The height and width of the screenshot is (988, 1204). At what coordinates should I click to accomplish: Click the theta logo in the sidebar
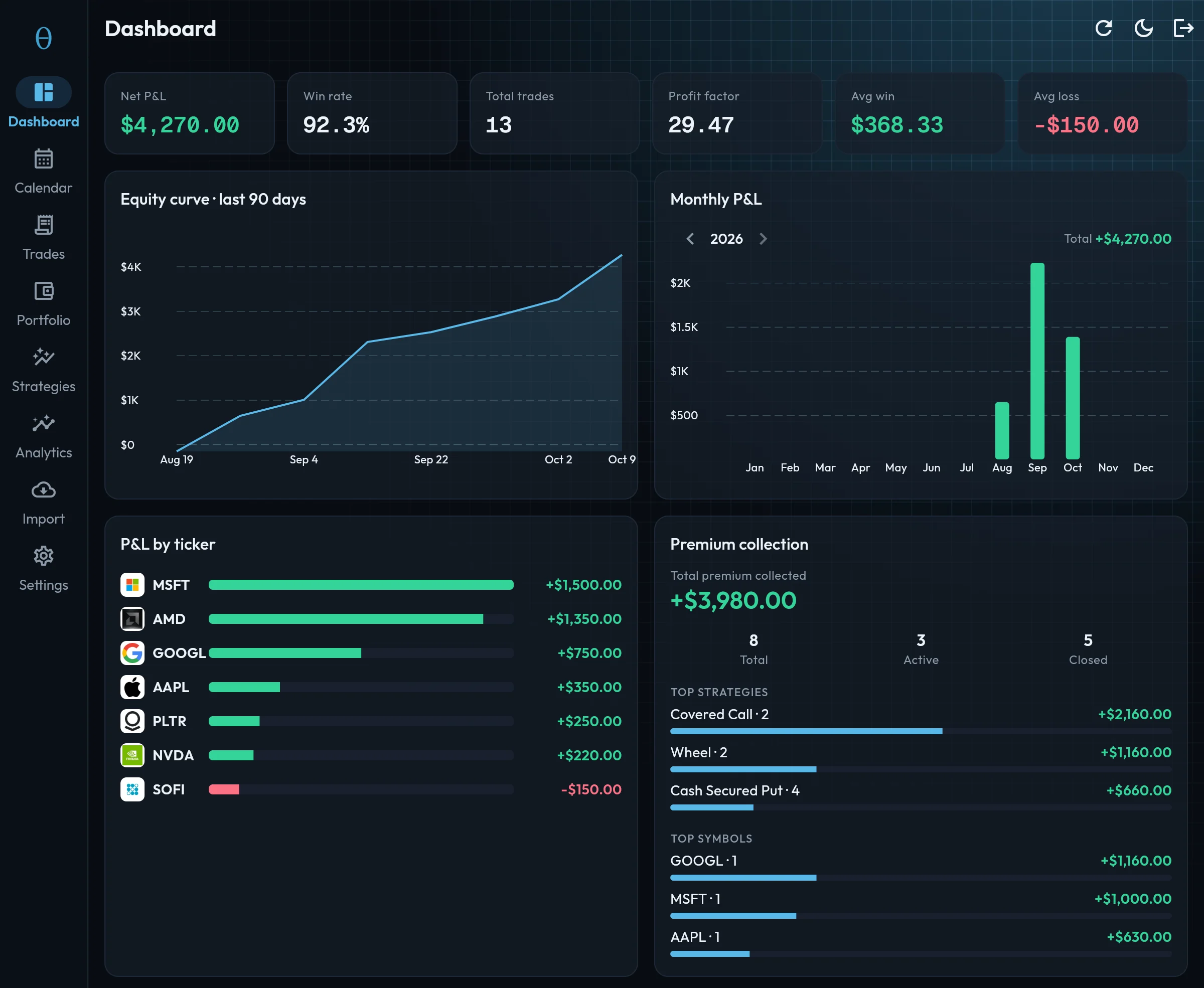coord(44,38)
